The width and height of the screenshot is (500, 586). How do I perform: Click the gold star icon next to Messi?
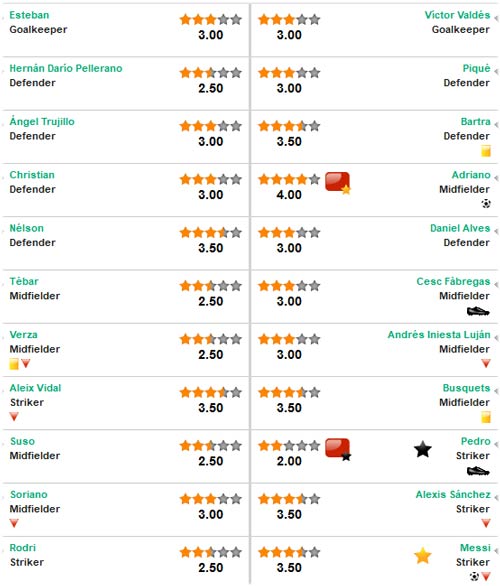coord(423,555)
